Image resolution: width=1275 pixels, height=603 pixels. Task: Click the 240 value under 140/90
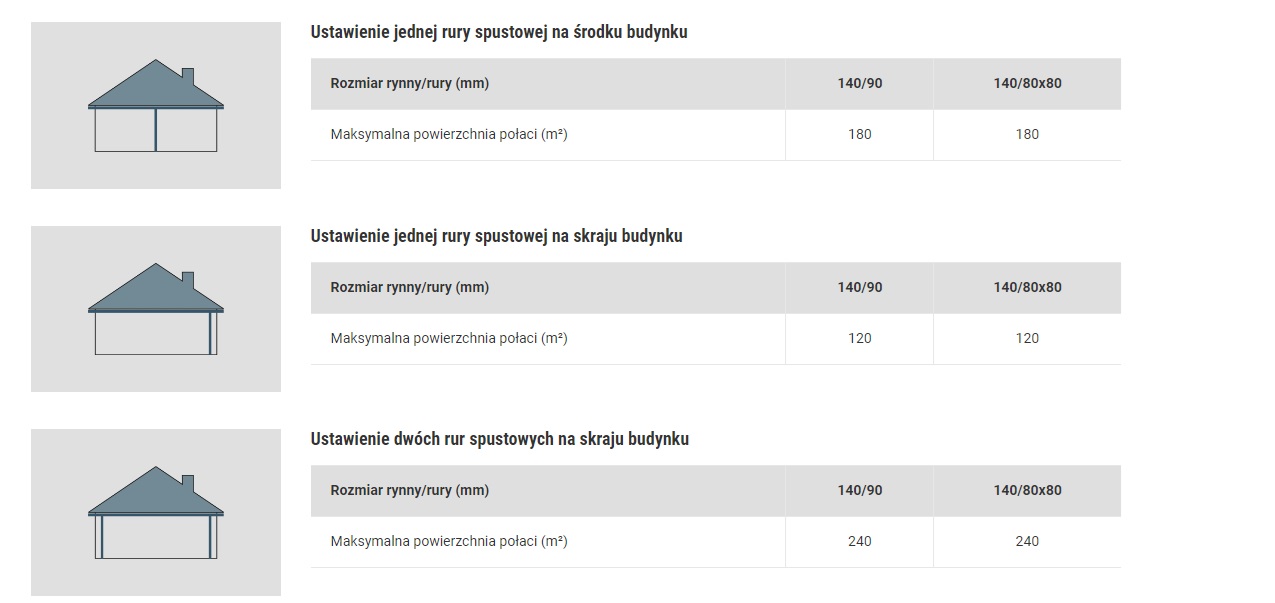[x=860, y=541]
